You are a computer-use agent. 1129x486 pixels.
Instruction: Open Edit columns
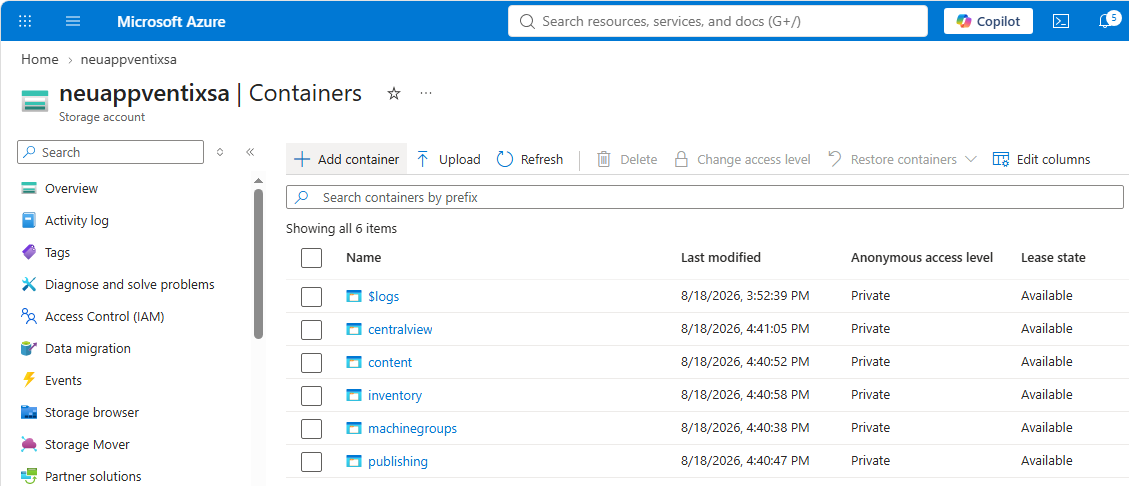pyautogui.click(x=1041, y=159)
